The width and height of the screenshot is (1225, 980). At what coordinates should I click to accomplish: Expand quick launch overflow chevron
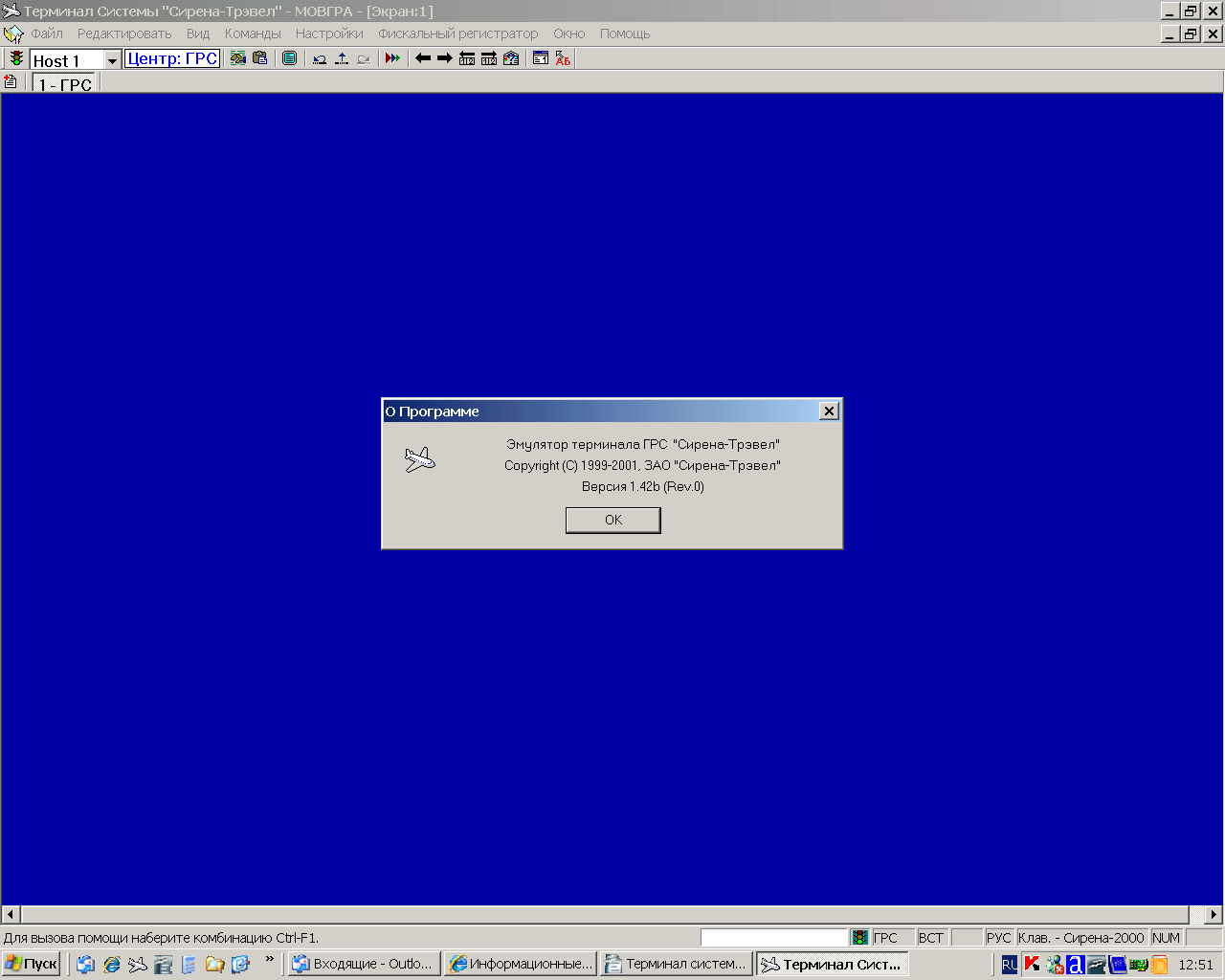(270, 959)
